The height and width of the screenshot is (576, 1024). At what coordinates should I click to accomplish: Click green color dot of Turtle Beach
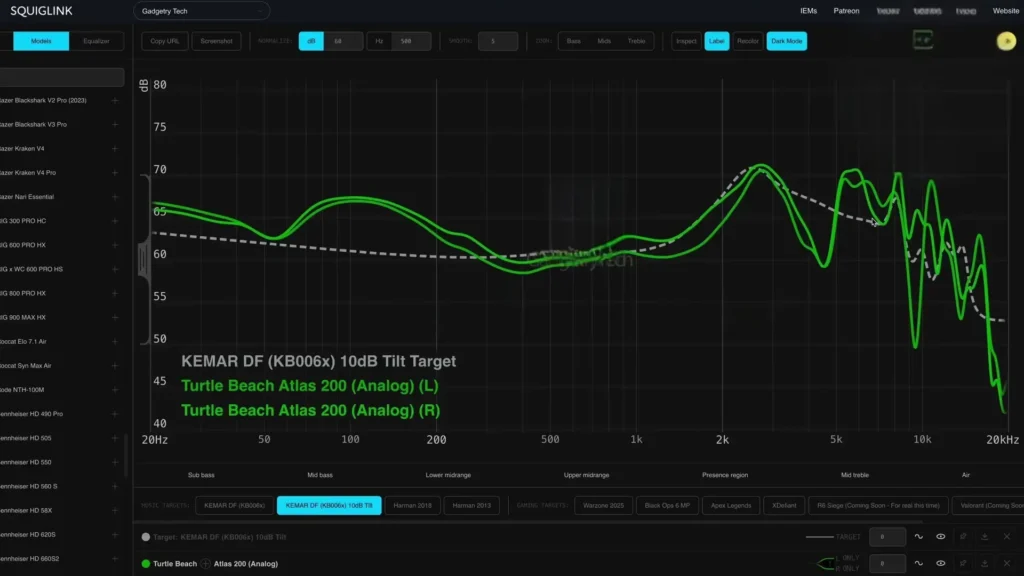point(146,564)
